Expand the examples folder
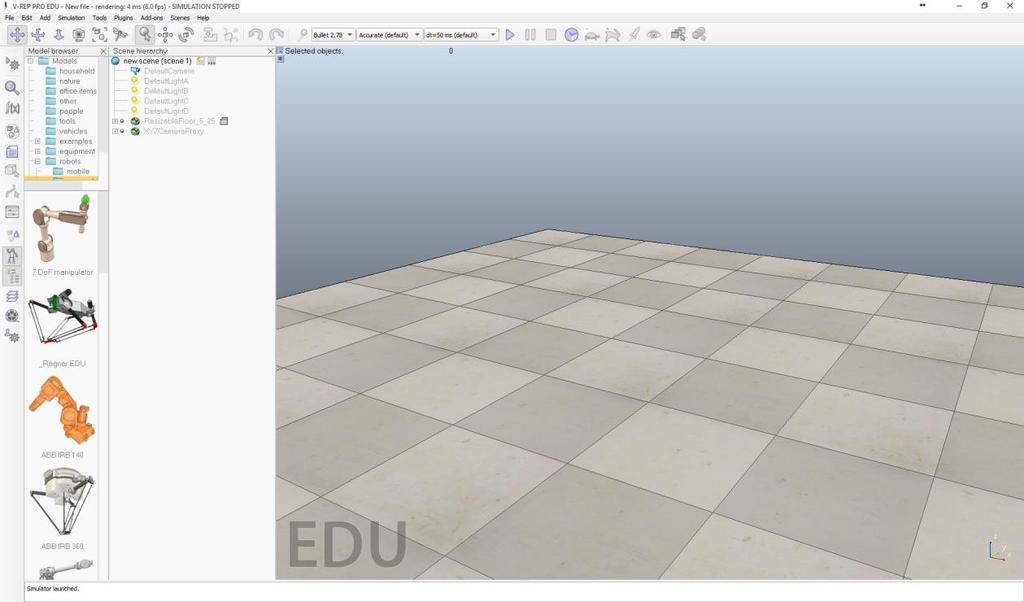Viewport: 1024px width, 602px height. click(x=37, y=141)
